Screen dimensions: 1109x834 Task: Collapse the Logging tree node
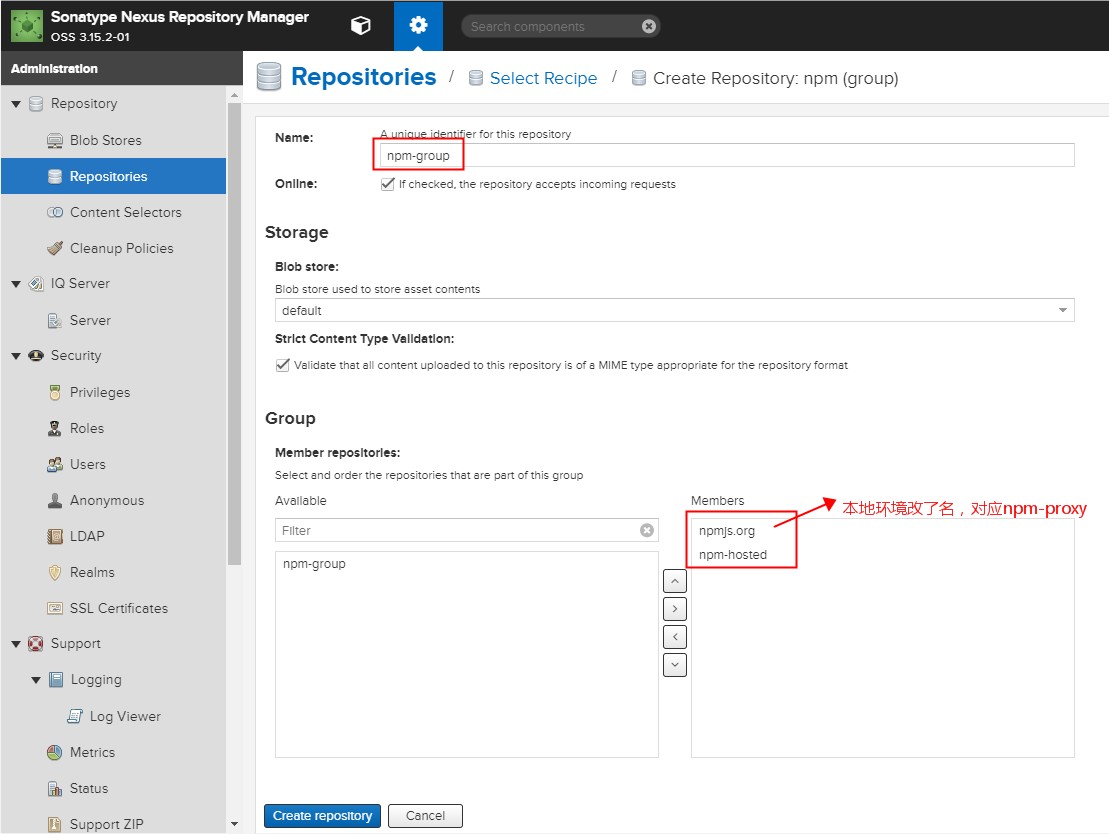tap(36, 680)
